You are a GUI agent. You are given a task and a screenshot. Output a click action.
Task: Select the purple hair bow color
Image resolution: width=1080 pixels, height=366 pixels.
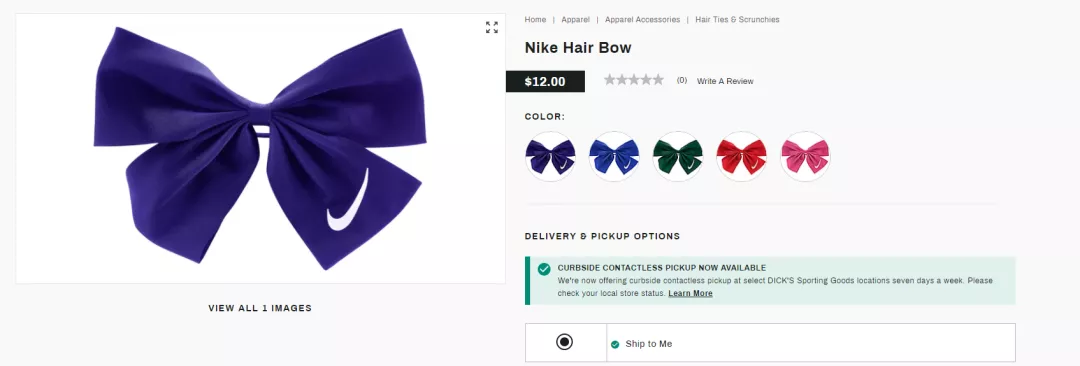click(550, 156)
